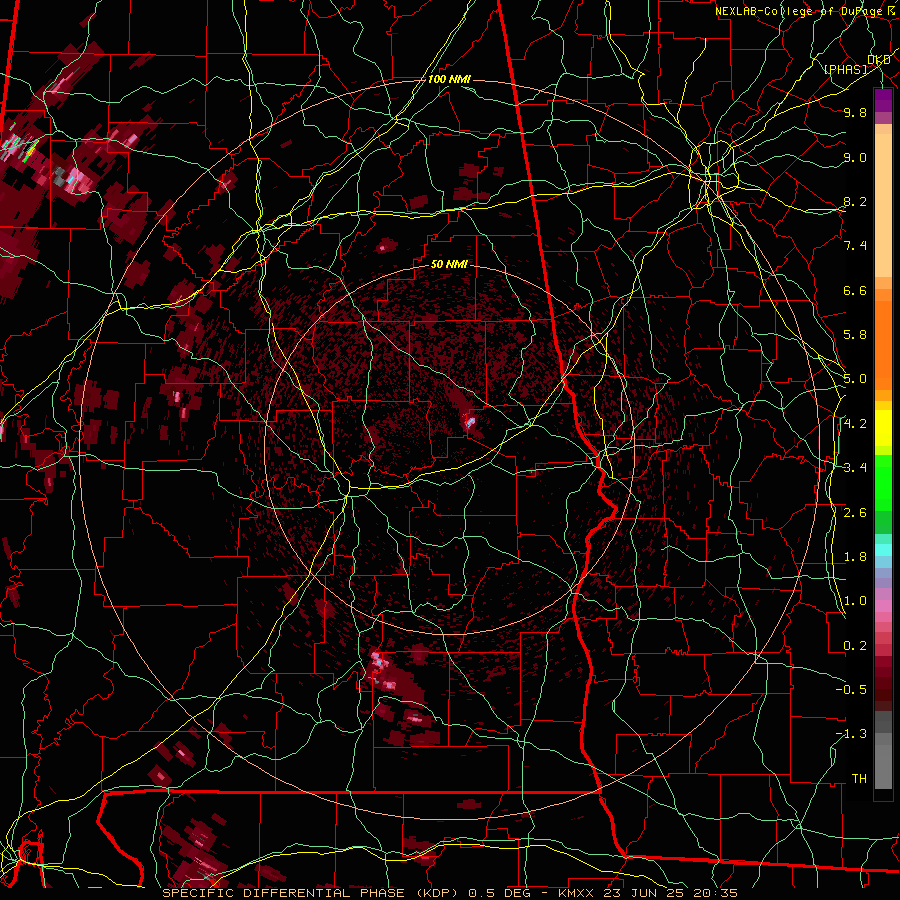Click the 100 NMI range ring label

(x=449, y=79)
